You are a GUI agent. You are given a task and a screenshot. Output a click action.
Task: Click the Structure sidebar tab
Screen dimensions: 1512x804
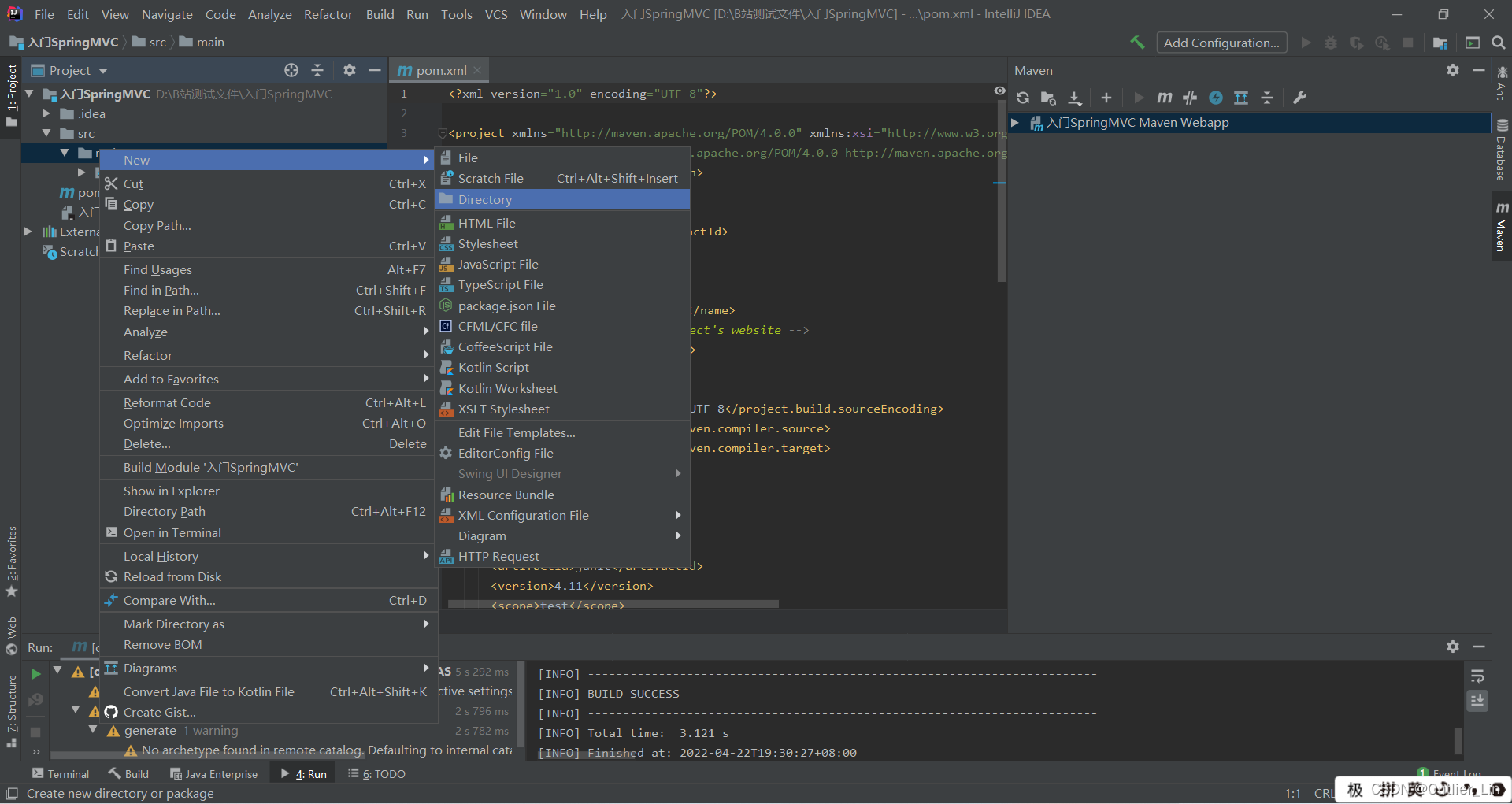pyautogui.click(x=11, y=711)
